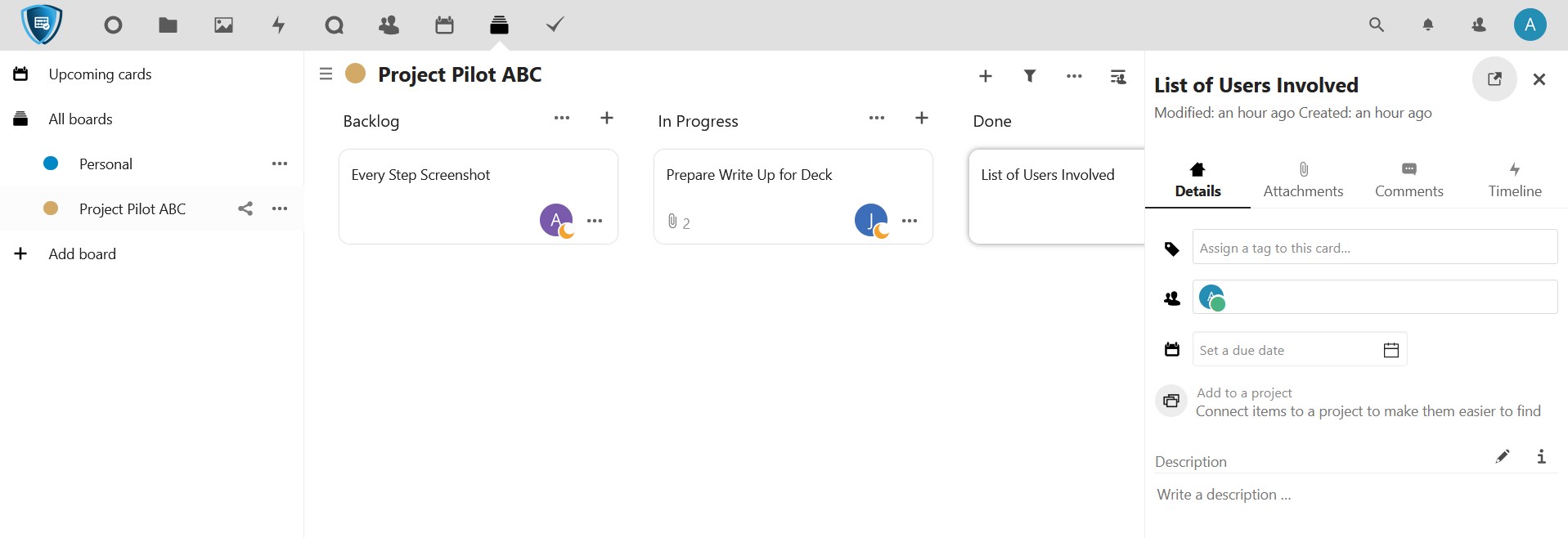
Task: Open the Backlog list options menu
Action: pyautogui.click(x=562, y=118)
